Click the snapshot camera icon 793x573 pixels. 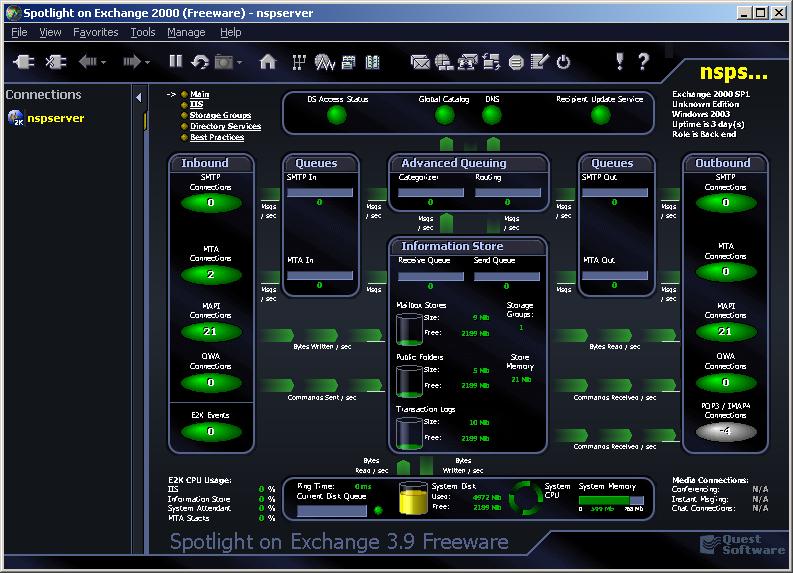point(224,62)
